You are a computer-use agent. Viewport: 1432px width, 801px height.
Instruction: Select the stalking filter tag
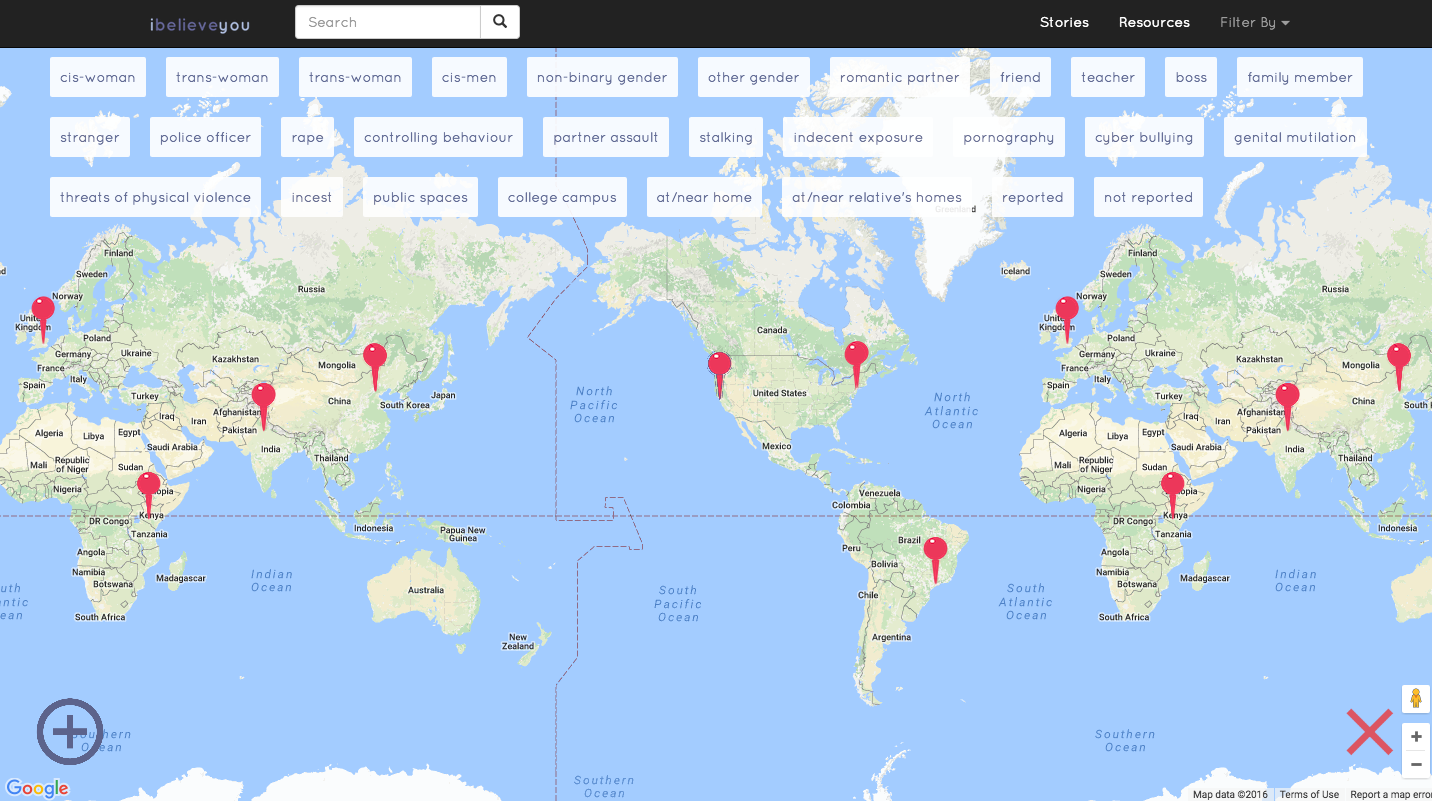(726, 137)
